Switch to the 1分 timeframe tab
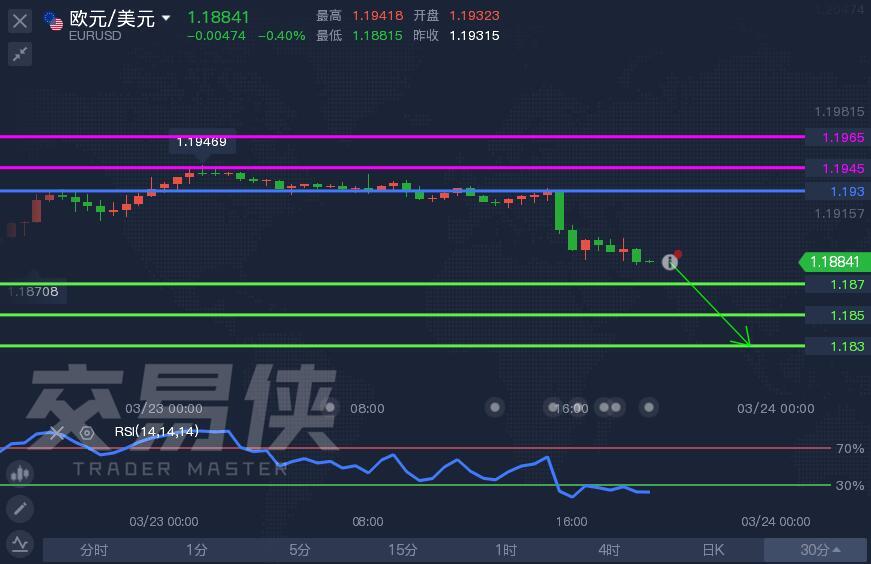Viewport: 871px width, 564px height. pyautogui.click(x=197, y=550)
